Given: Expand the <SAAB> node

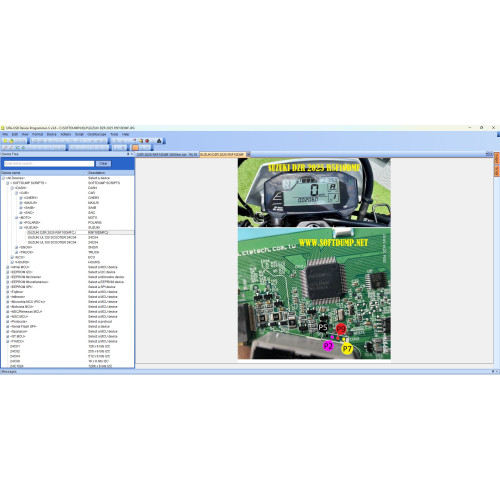Looking at the screenshot, I should (21, 208).
